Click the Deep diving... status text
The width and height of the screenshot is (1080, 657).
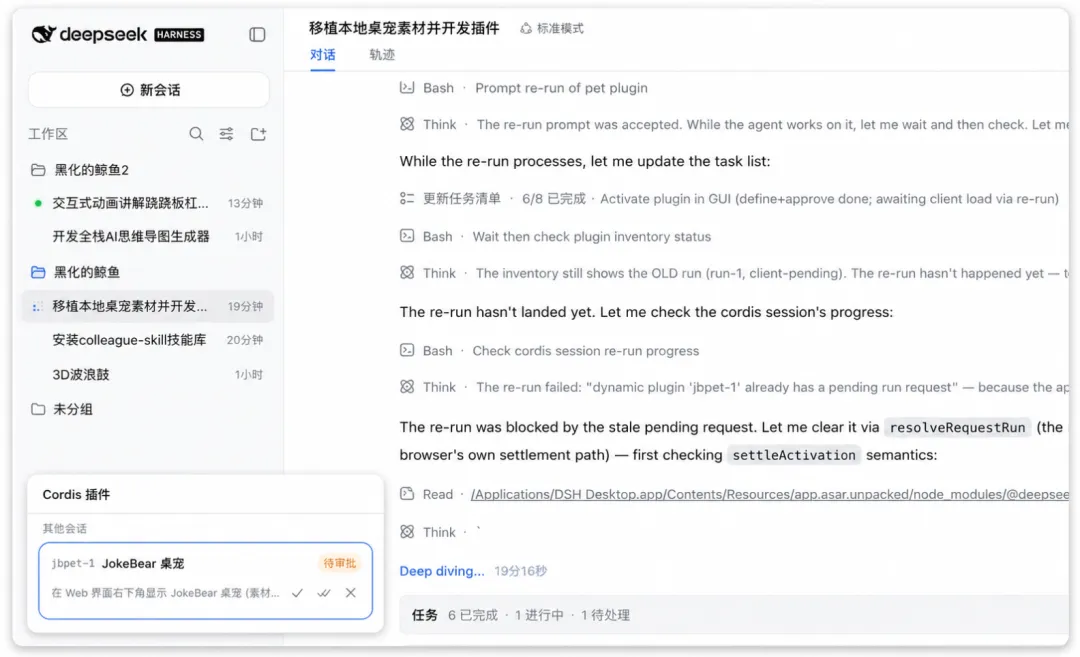point(442,572)
